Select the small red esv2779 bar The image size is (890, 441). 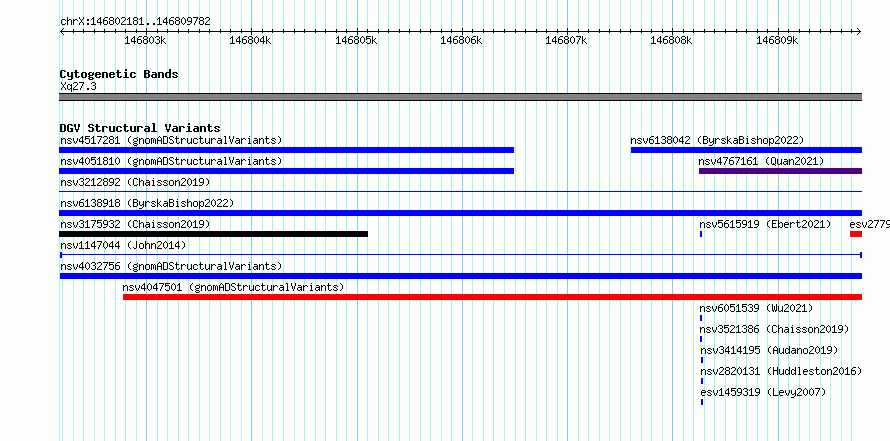point(856,234)
